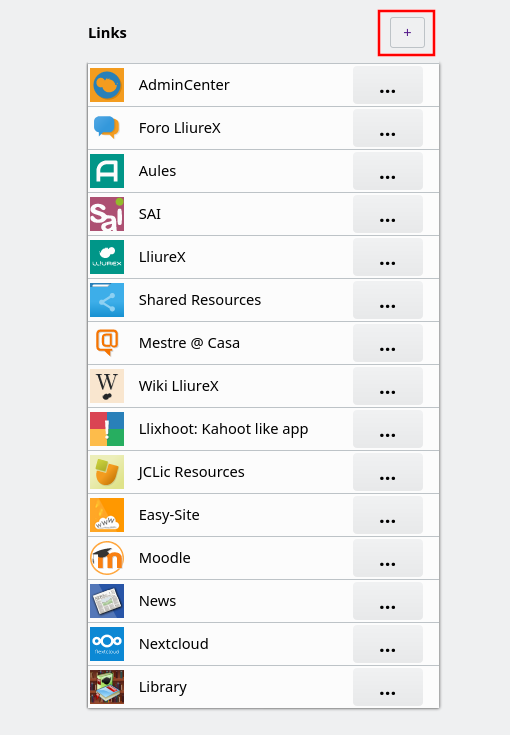Select the Mestre @ Casa orange icon
Image resolution: width=510 pixels, height=735 pixels.
[107, 343]
